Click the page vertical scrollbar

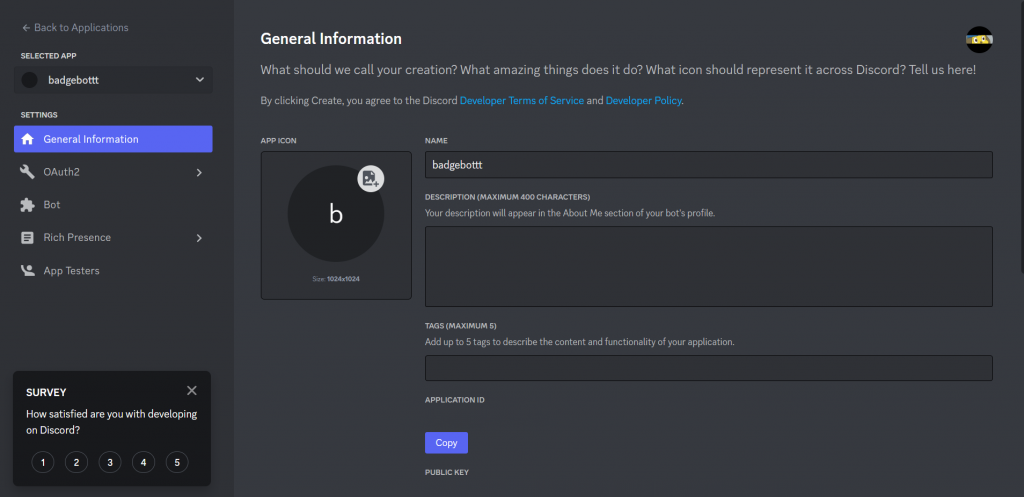1021,136
